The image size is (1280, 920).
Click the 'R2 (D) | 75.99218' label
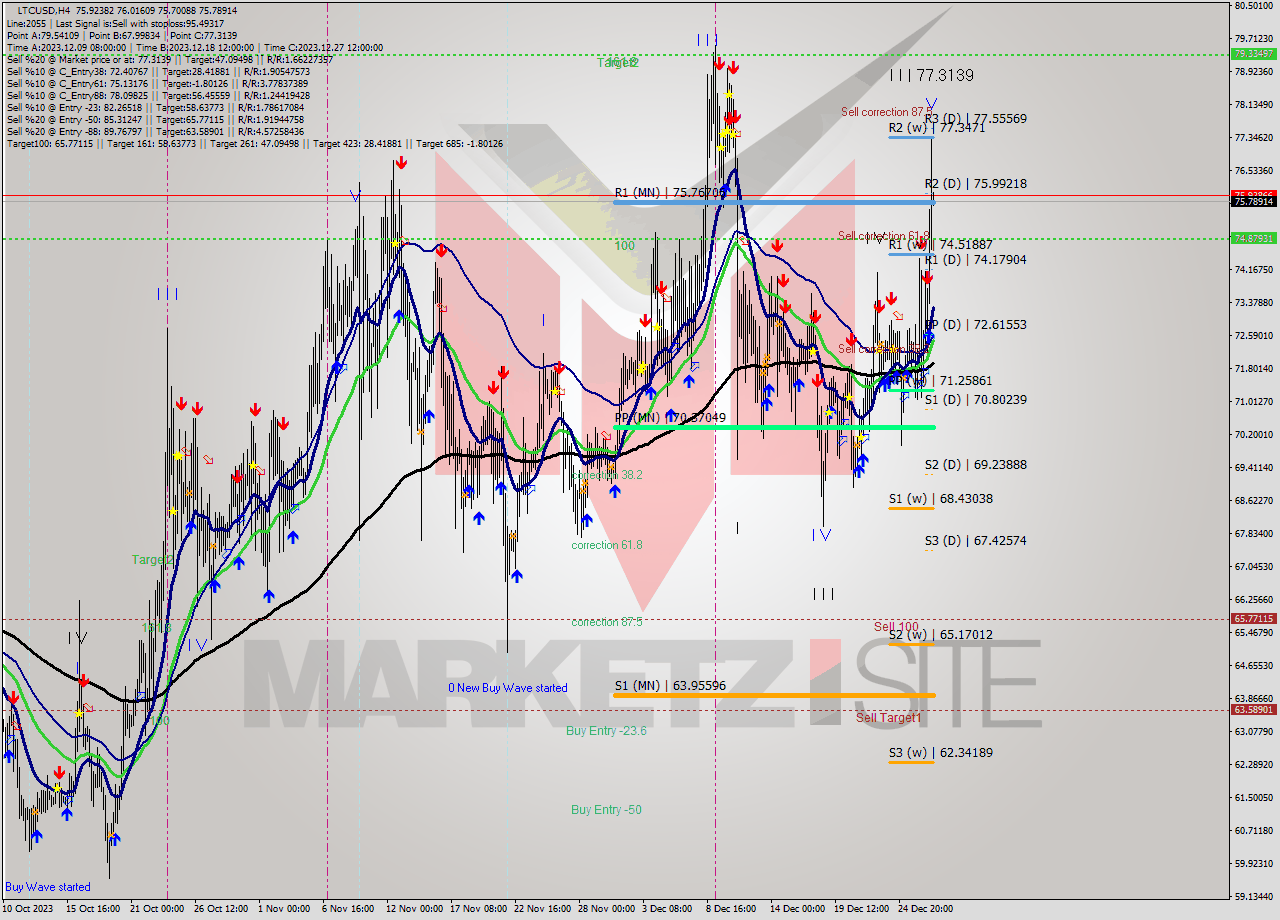coord(975,183)
